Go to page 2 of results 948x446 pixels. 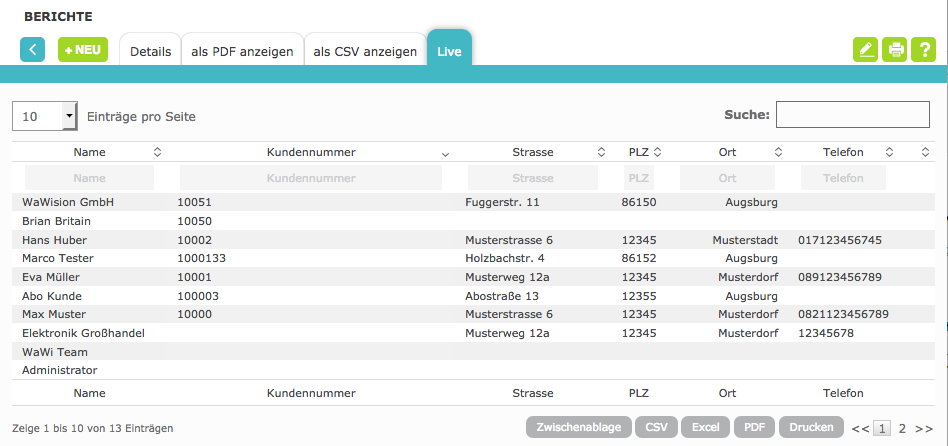pyautogui.click(x=902, y=428)
